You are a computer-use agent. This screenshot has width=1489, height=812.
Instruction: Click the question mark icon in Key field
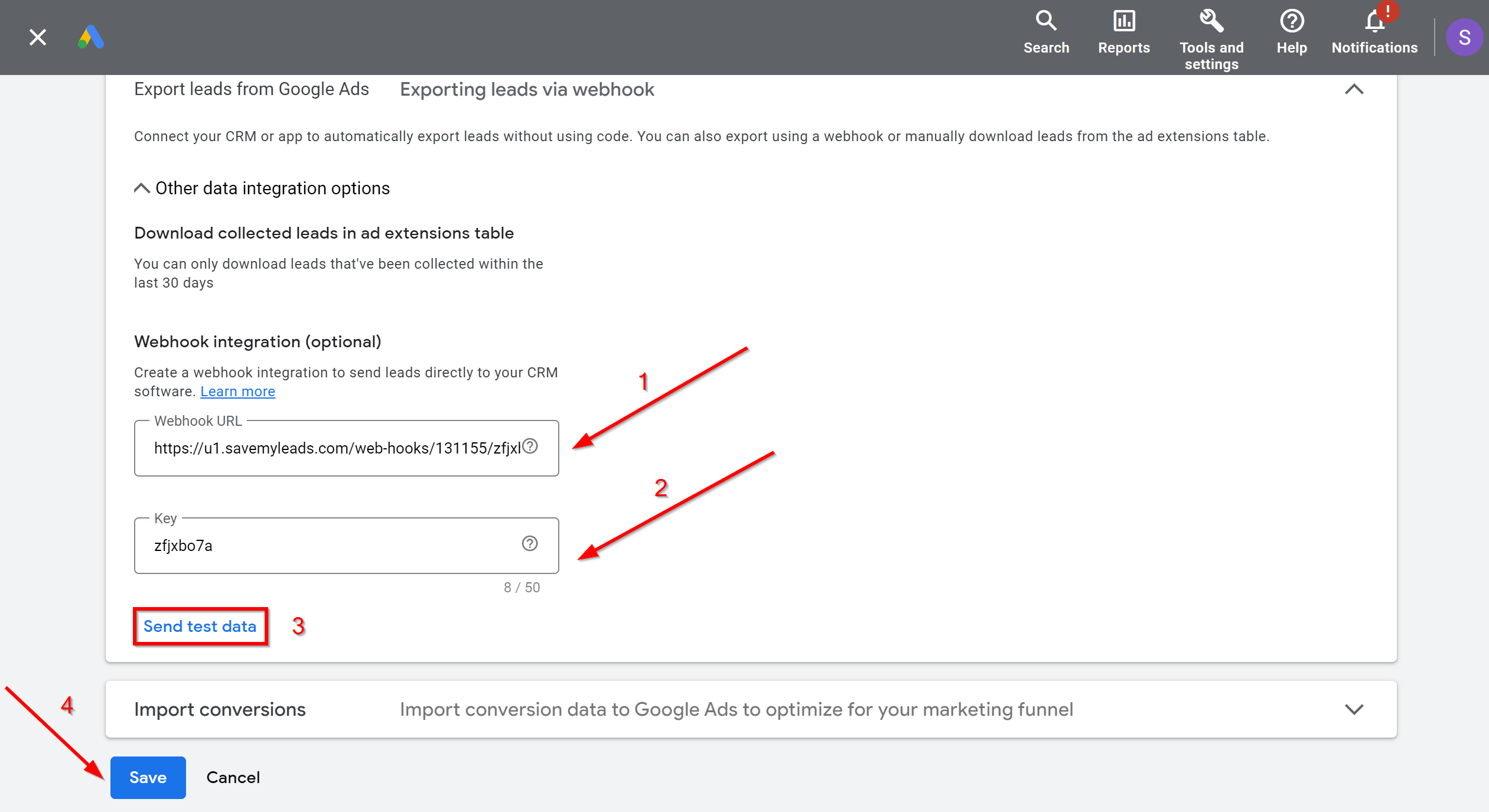(530, 543)
